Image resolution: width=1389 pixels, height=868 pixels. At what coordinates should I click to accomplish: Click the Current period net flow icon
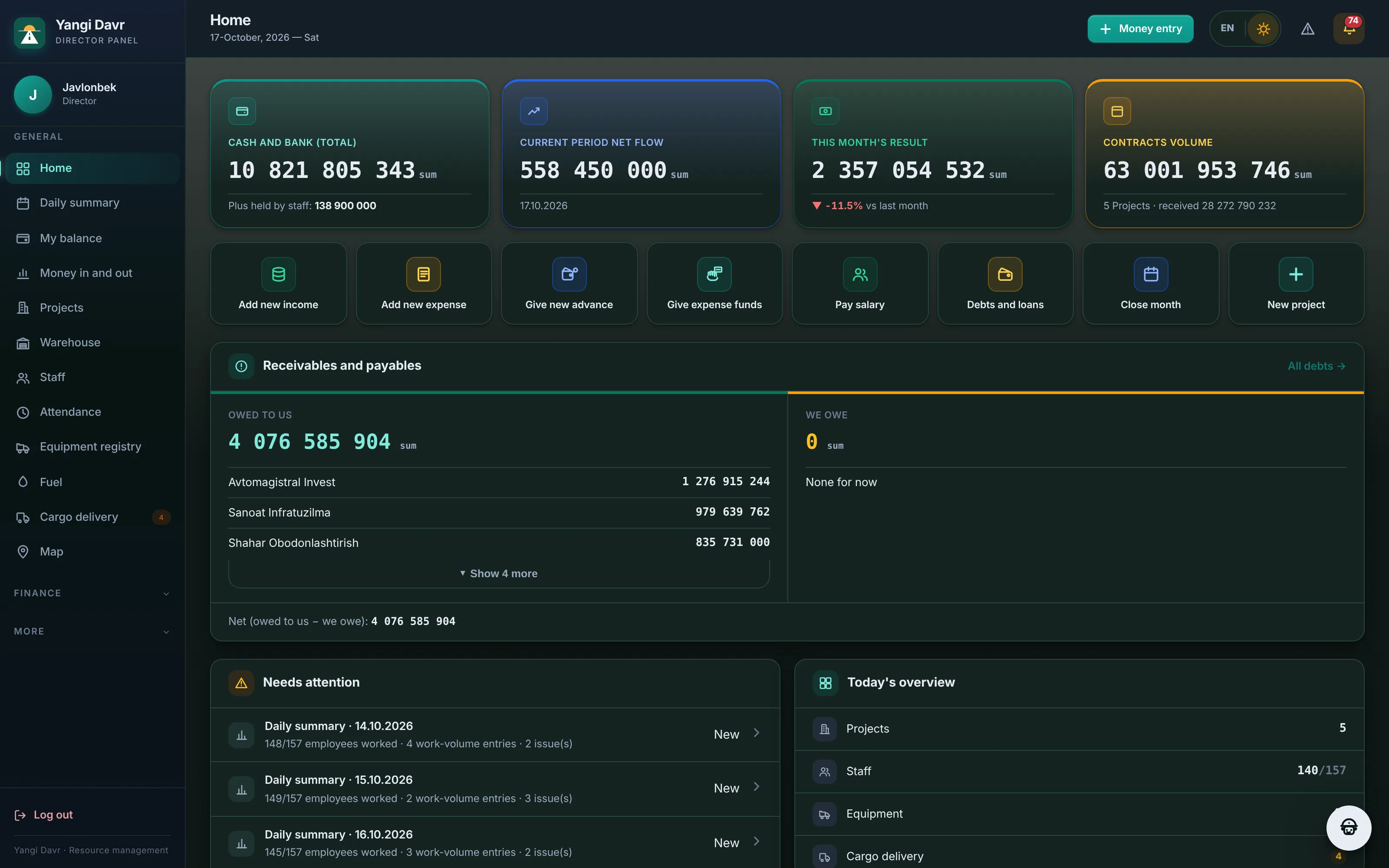534,112
